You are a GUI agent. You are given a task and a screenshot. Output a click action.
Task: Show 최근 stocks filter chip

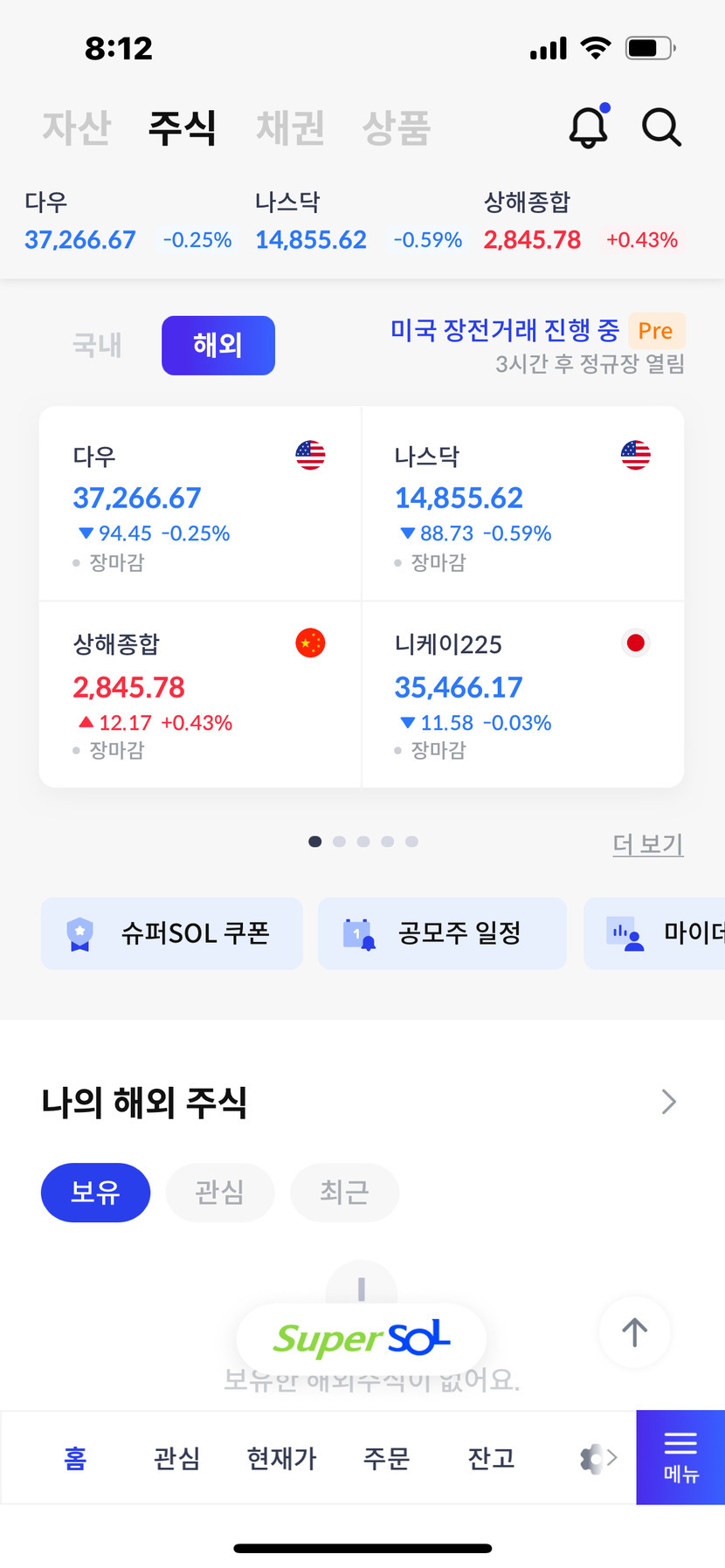point(344,1192)
